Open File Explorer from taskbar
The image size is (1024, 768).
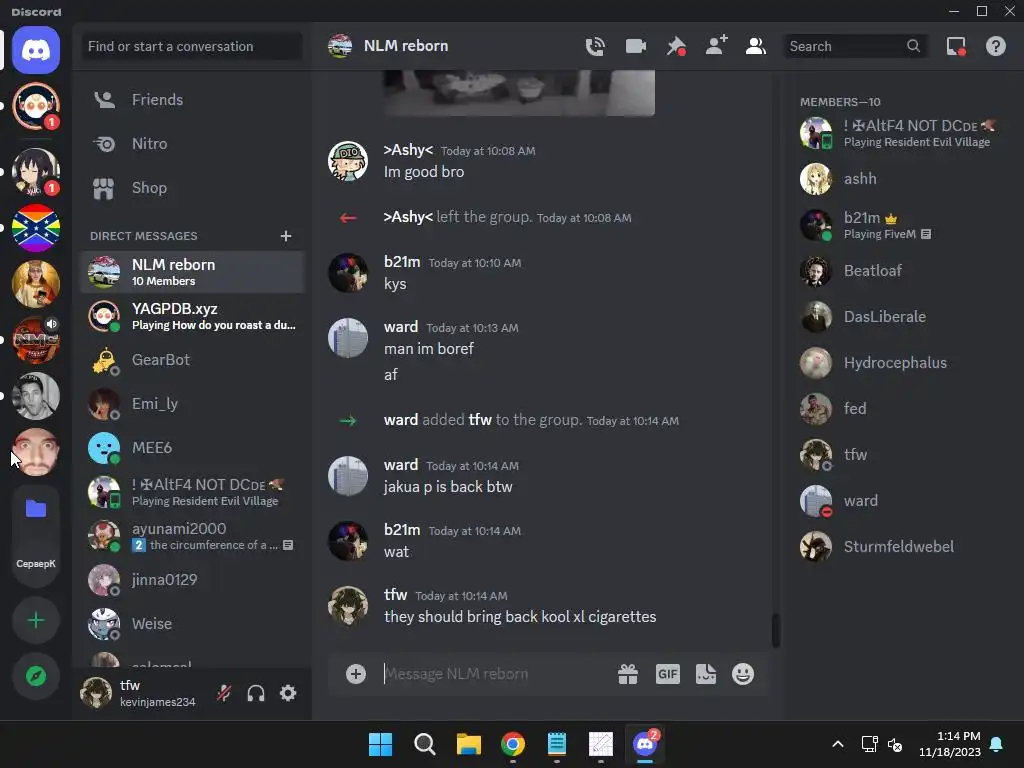[x=468, y=744]
